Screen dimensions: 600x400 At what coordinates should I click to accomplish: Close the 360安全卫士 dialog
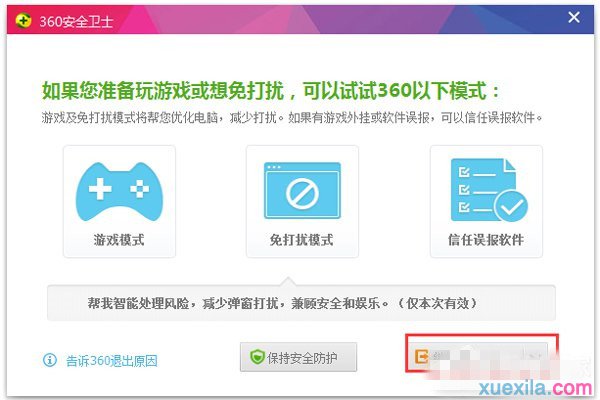[x=574, y=17]
